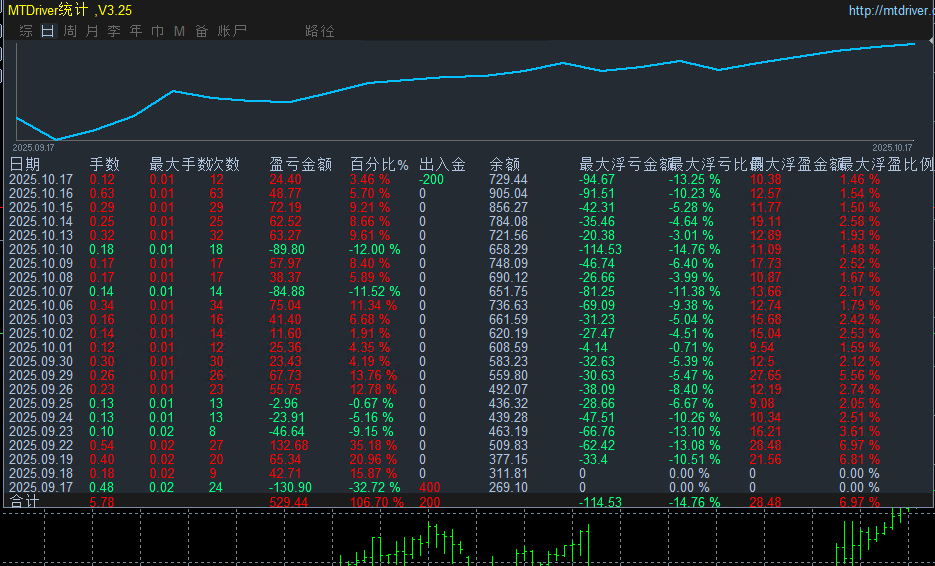This screenshot has height=566, width=935.
Task: Click the 余额 column header
Action: click(505, 164)
